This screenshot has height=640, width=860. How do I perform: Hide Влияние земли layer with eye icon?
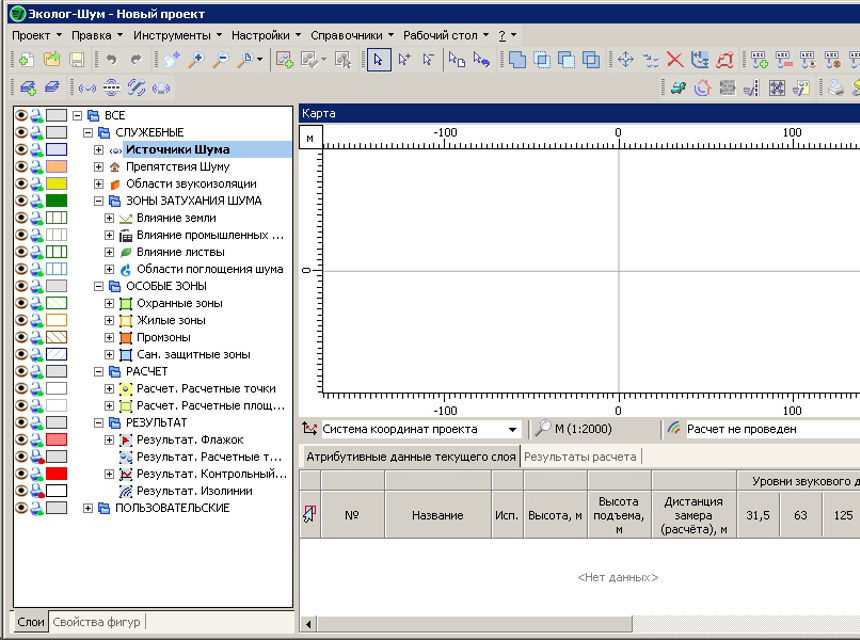pos(21,217)
